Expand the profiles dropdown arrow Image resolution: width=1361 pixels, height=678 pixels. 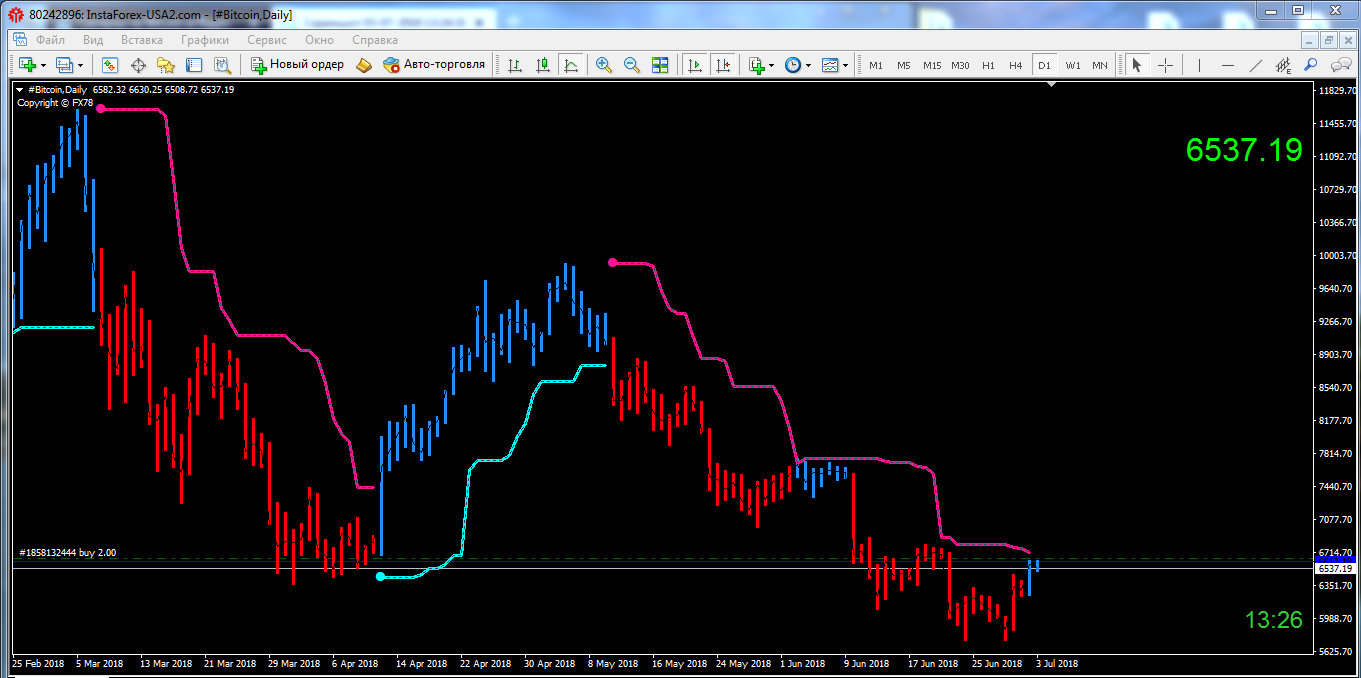pos(81,65)
